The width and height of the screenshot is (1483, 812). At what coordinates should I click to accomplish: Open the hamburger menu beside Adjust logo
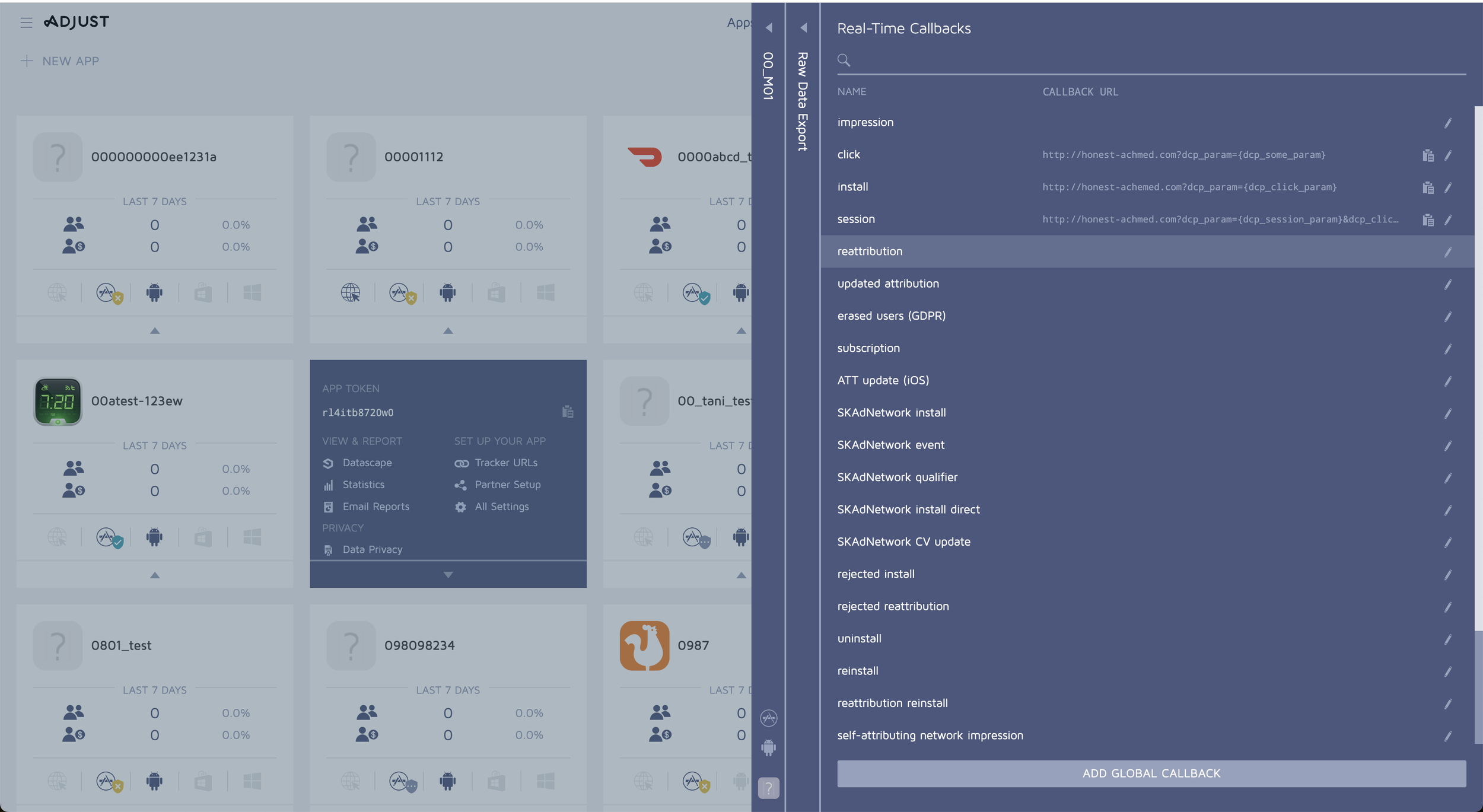click(x=26, y=23)
